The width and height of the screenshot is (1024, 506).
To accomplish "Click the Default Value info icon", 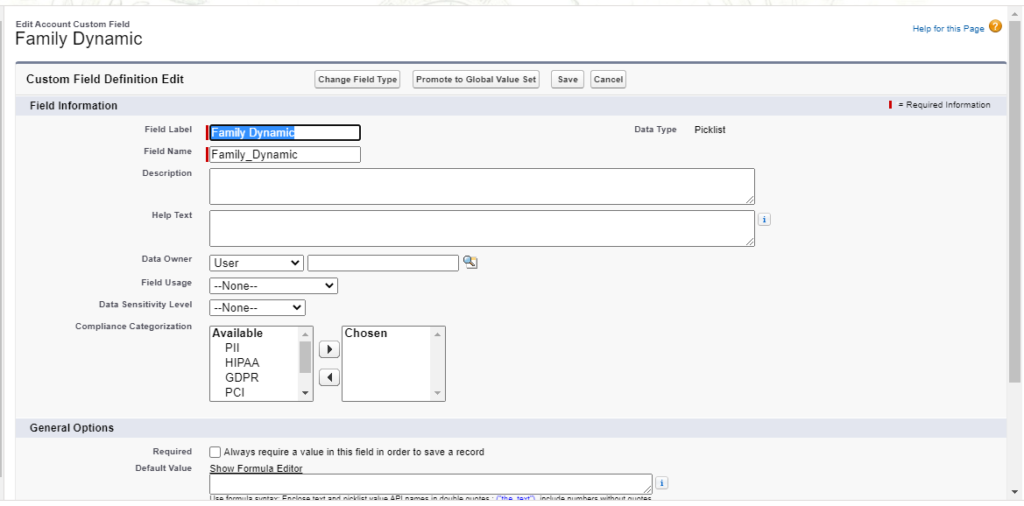I will pos(662,483).
